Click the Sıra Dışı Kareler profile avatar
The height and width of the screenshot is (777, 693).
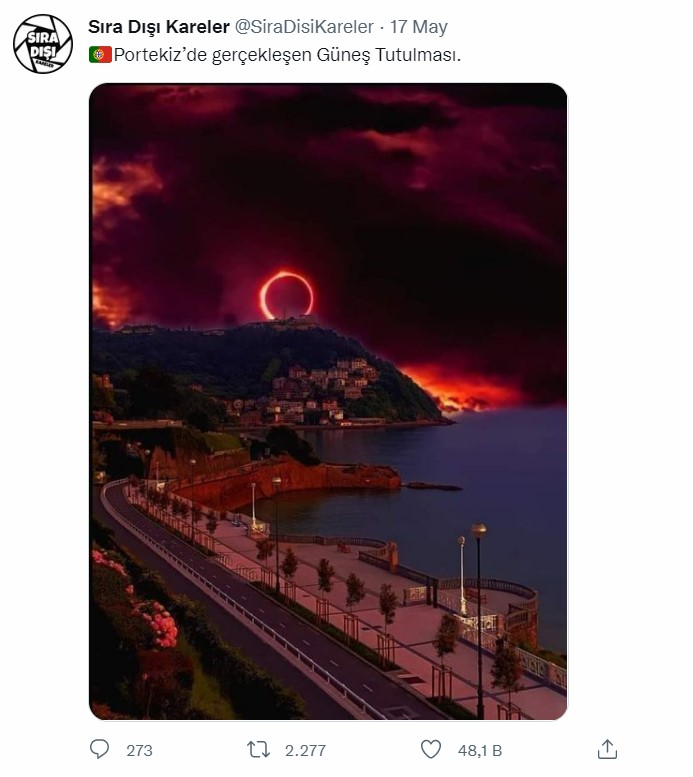coord(43,45)
